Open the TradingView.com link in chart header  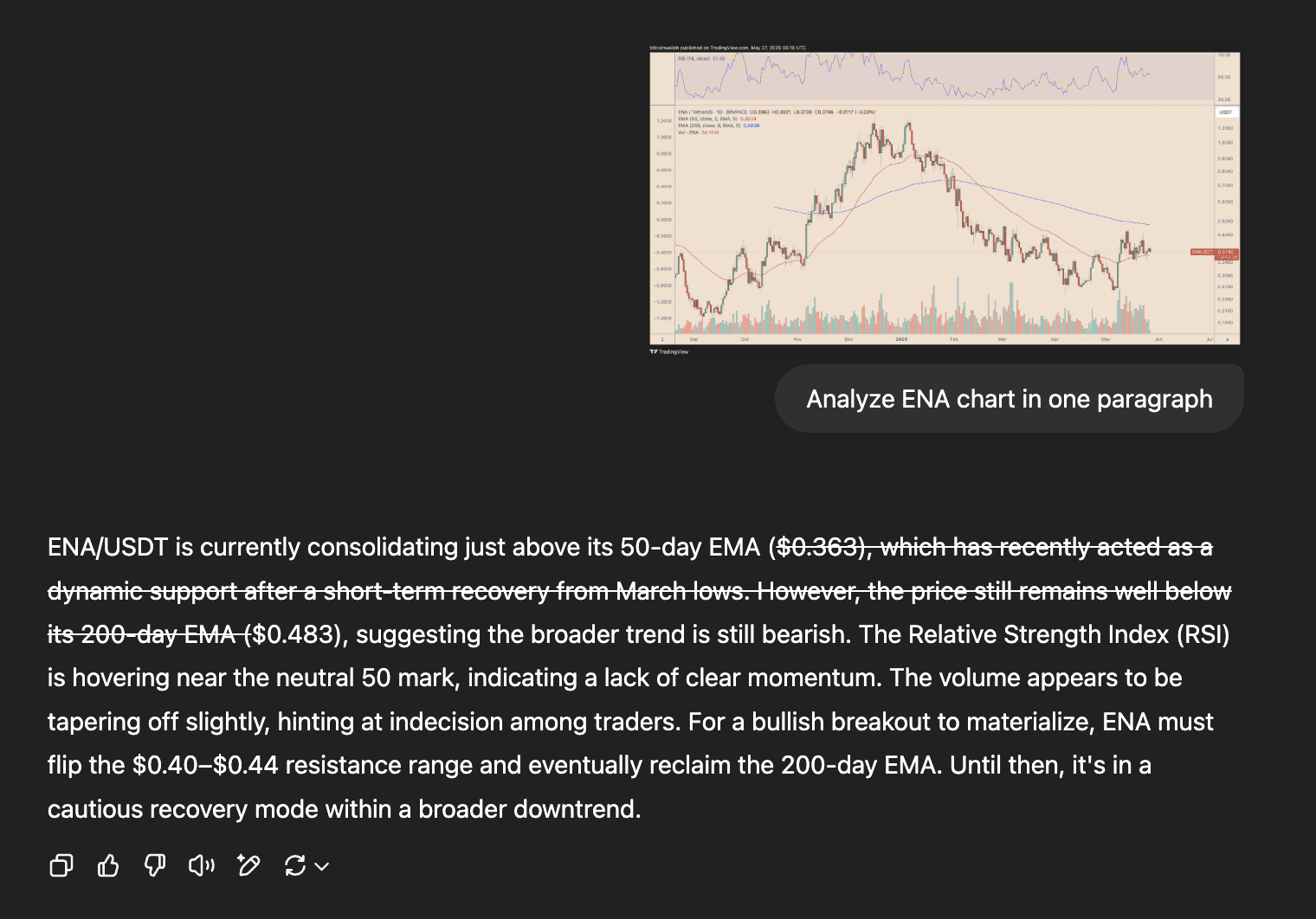click(x=730, y=48)
